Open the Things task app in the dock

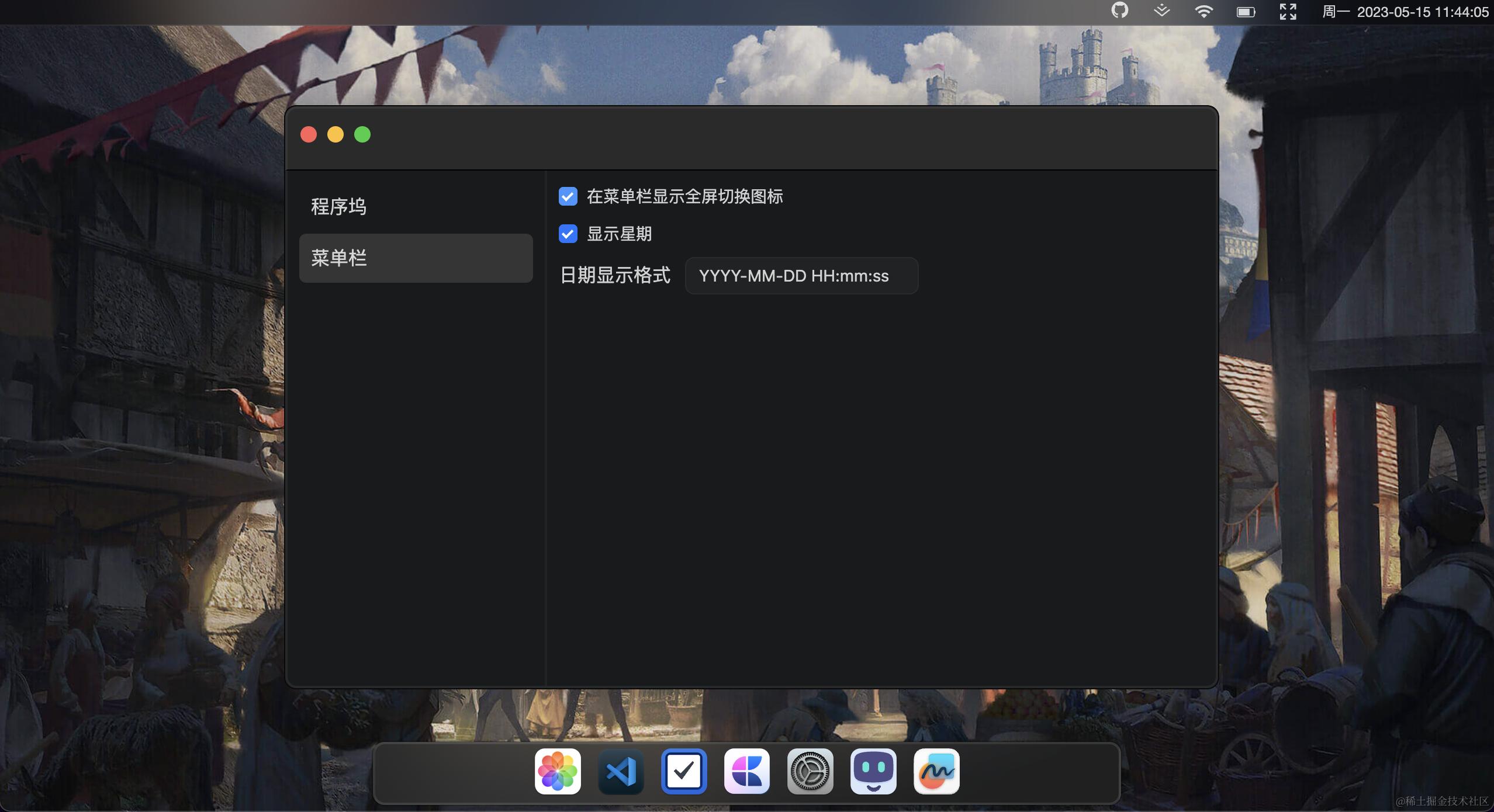(x=684, y=771)
